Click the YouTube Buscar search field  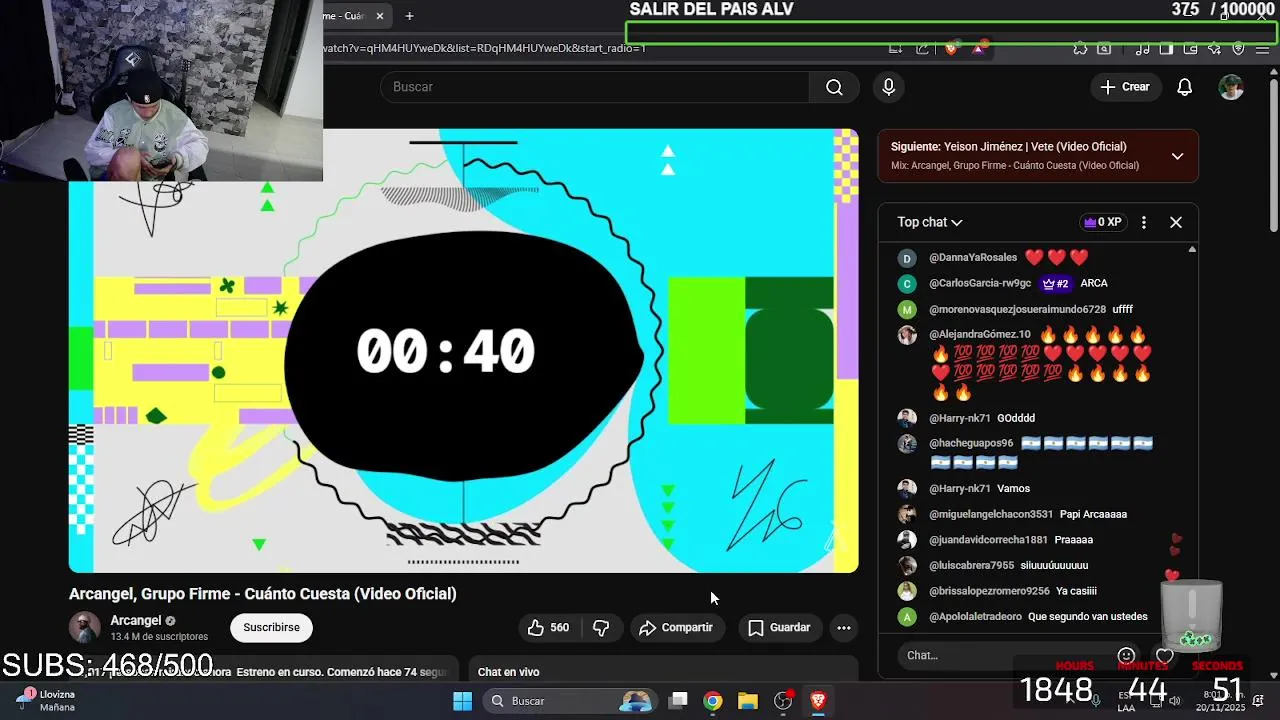(595, 87)
